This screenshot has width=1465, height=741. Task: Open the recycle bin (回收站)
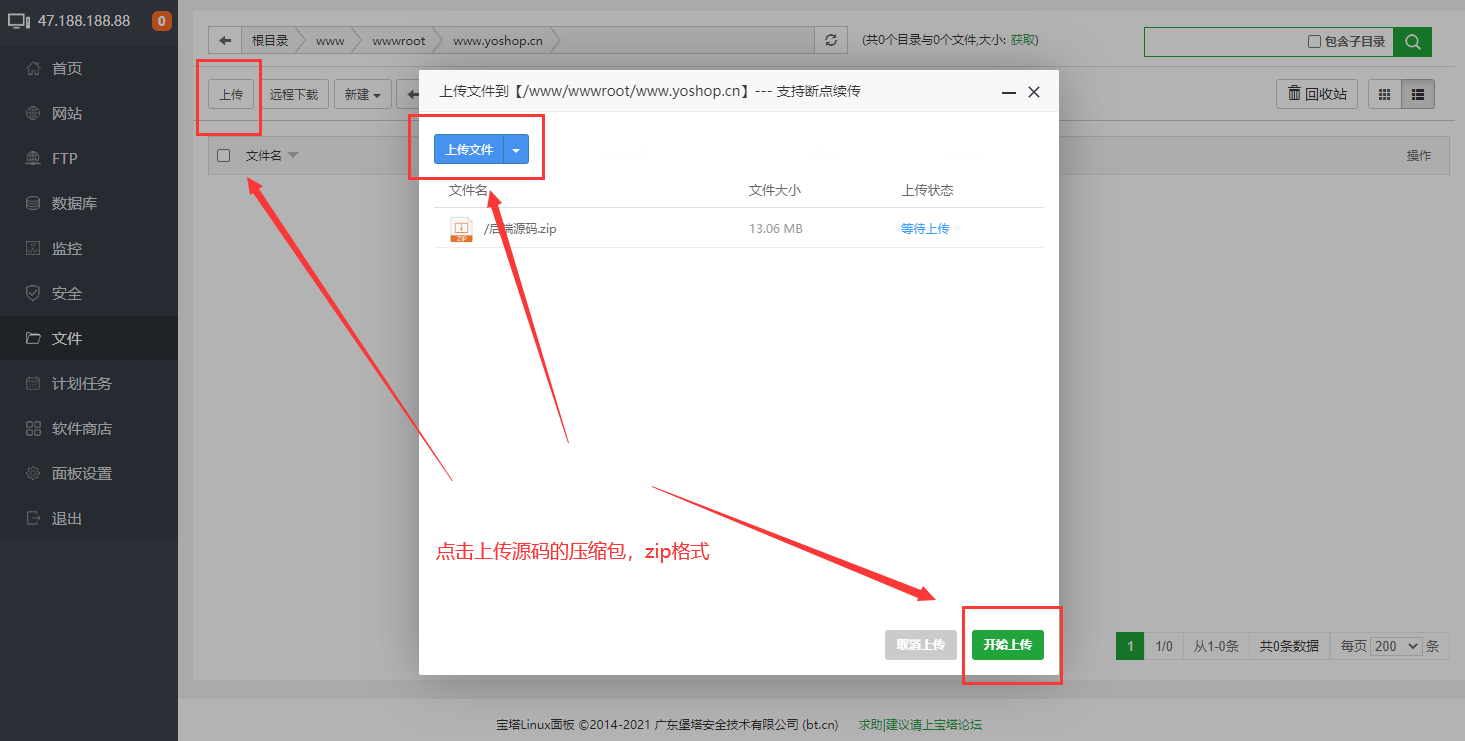click(1317, 94)
